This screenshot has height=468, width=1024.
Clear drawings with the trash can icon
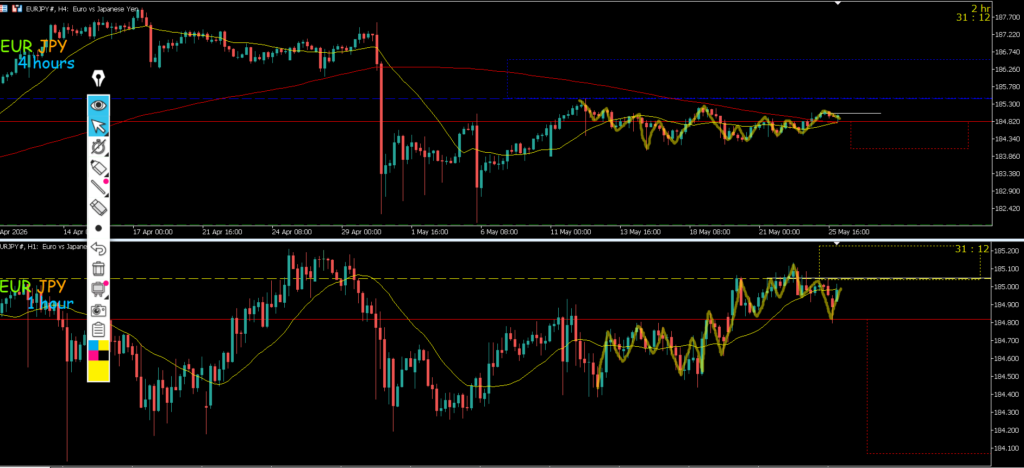click(99, 268)
